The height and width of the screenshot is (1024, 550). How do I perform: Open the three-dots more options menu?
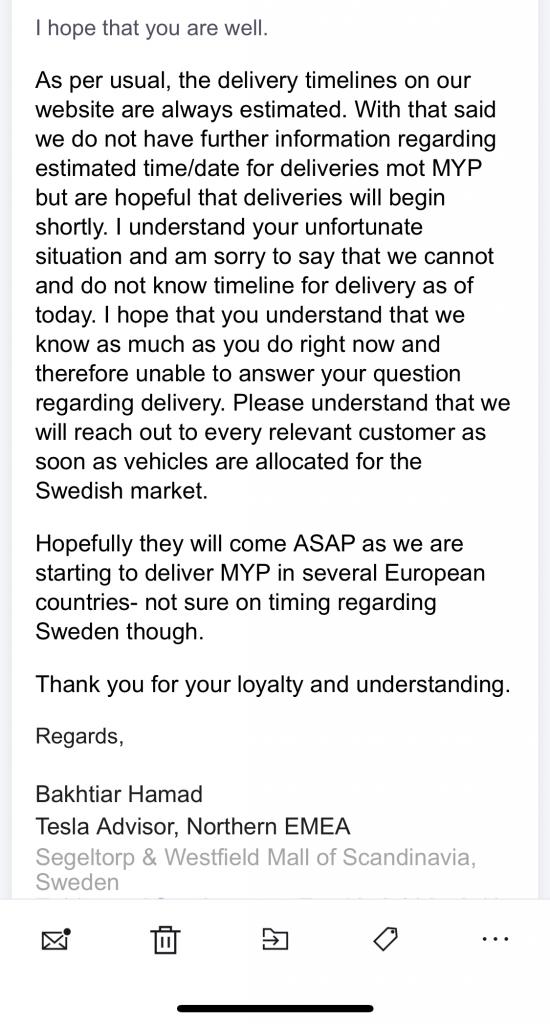[x=495, y=939]
